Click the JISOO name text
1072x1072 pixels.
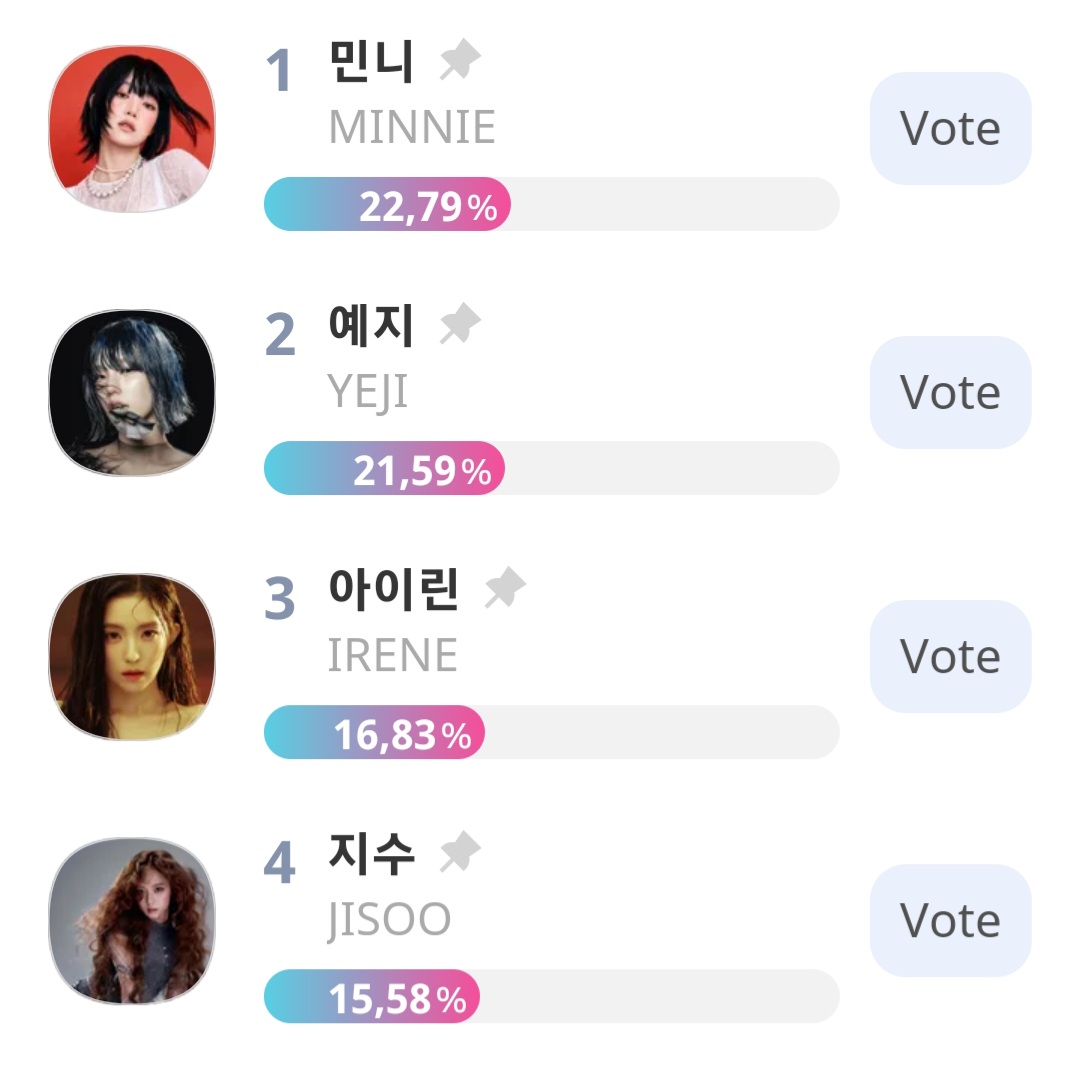click(x=389, y=920)
